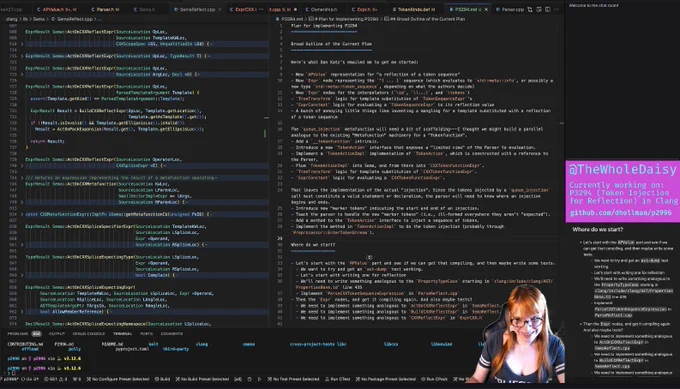Expand folded code at line 723
The image size is (680, 389).
22,74
